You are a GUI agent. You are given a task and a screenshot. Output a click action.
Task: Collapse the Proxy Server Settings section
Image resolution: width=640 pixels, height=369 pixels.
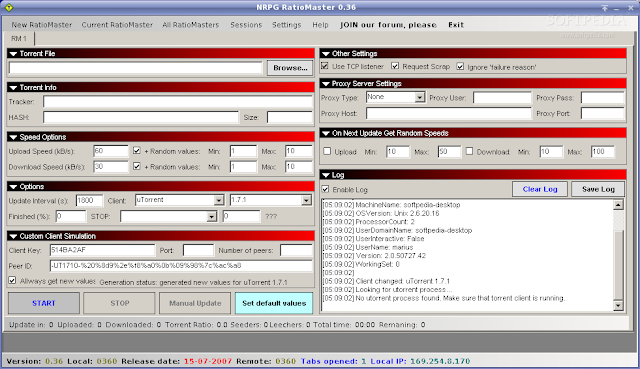pos(326,84)
